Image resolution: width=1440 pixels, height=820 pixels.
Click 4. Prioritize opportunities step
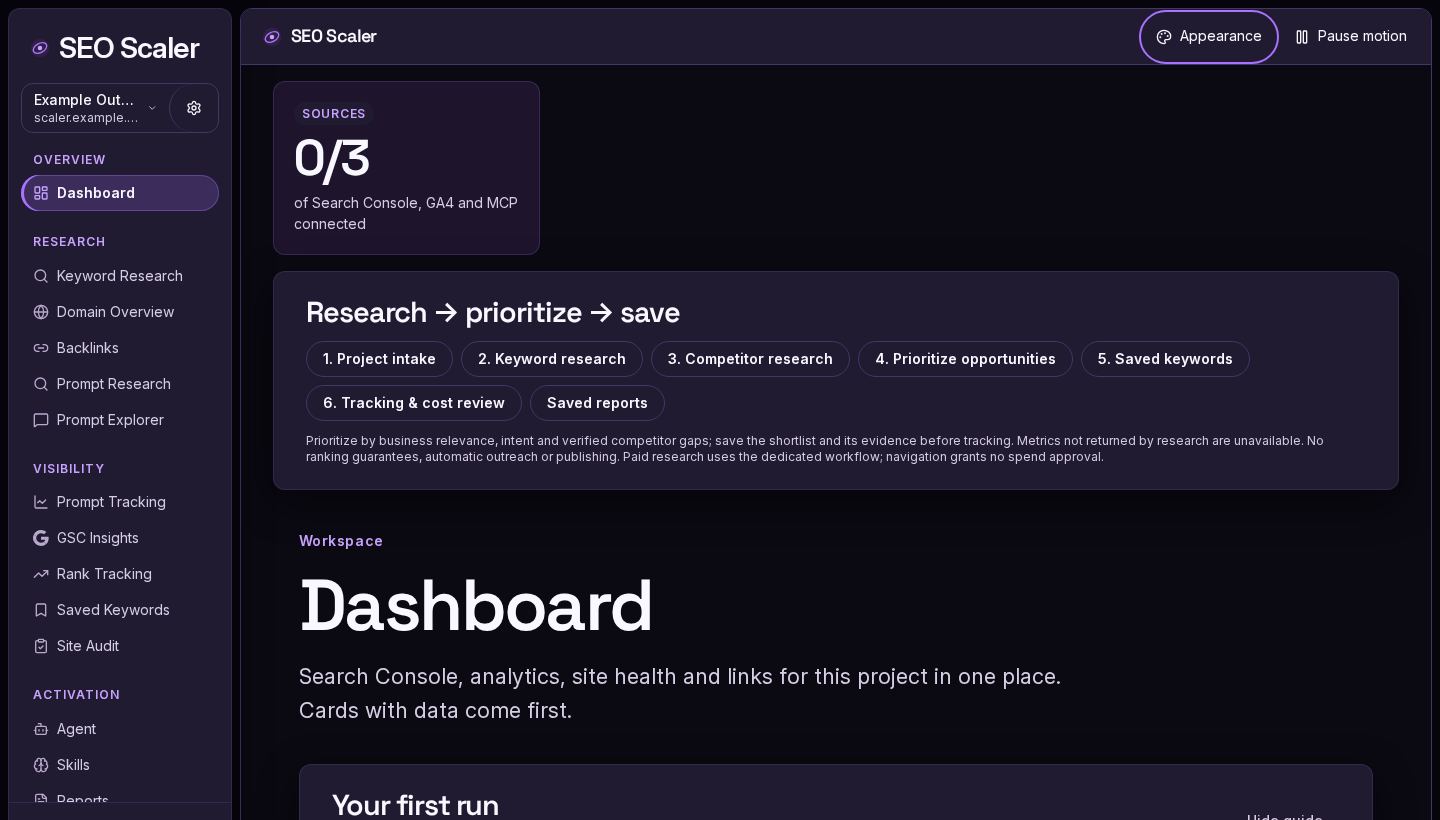pos(965,359)
